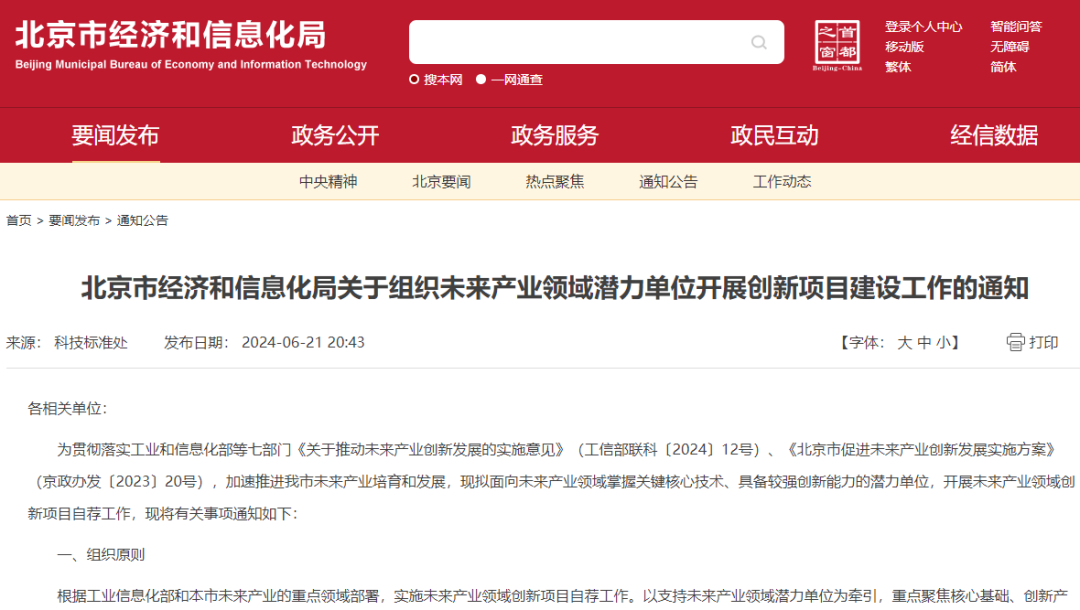
Task: Enable 无障碍 accessibility mode
Action: (1010, 47)
